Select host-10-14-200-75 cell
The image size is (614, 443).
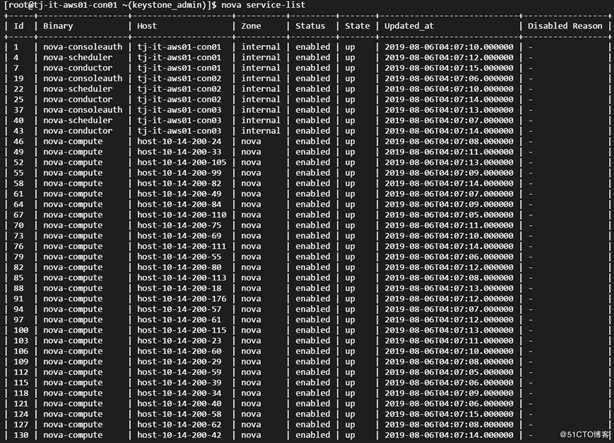coord(179,225)
